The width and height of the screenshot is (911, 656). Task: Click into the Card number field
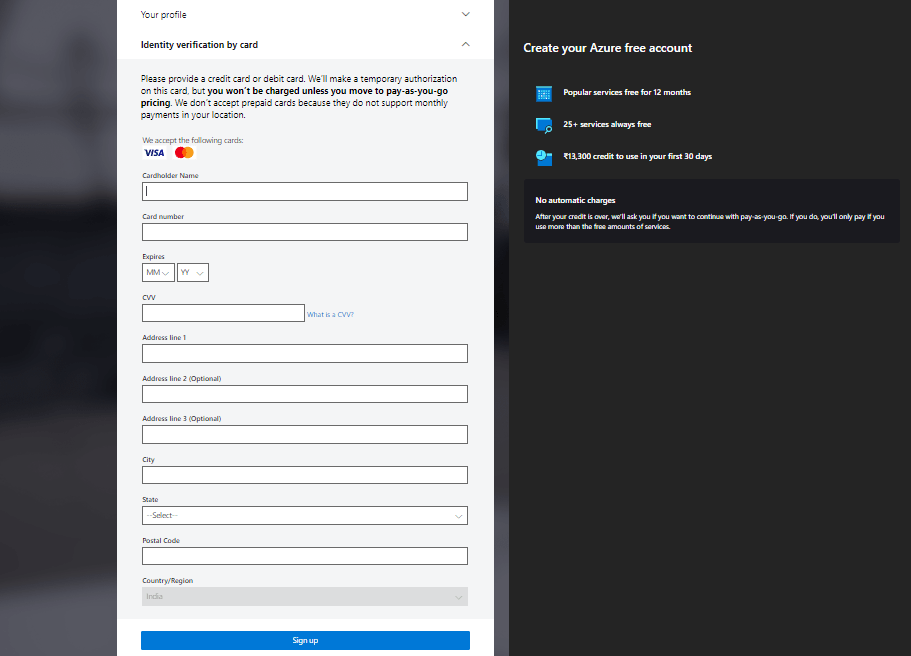pyautogui.click(x=304, y=232)
